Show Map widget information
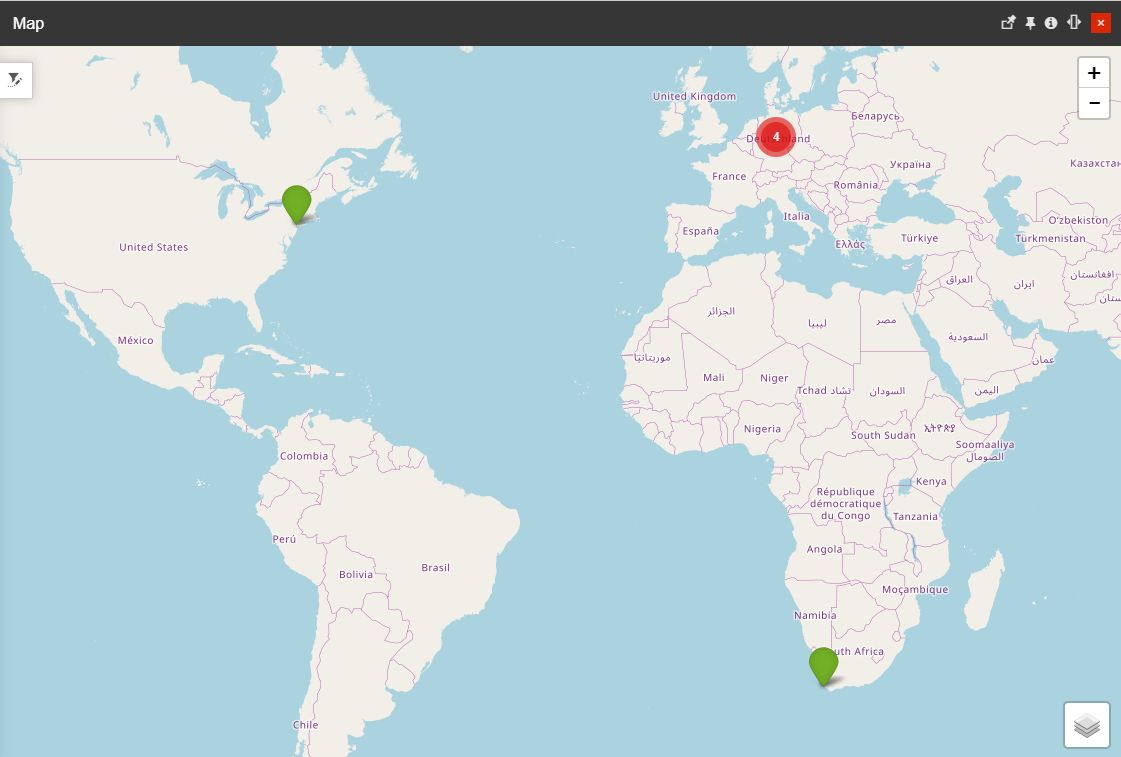1121x757 pixels. click(1051, 23)
